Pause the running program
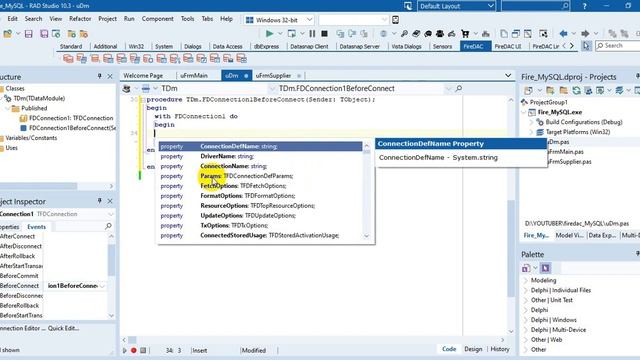 click(312, 34)
